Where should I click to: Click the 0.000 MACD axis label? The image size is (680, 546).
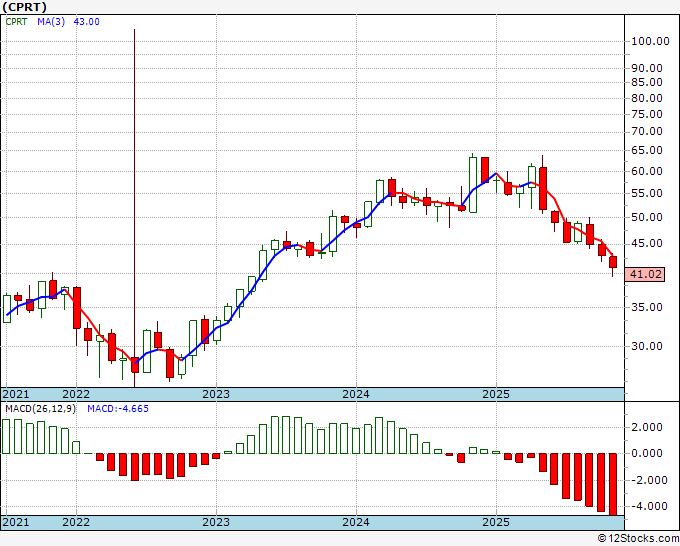click(647, 453)
